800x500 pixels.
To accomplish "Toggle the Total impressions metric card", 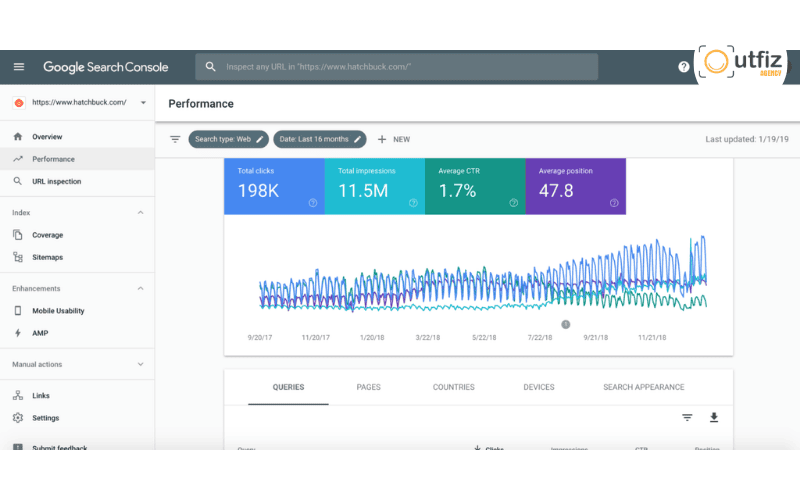I will 375,186.
